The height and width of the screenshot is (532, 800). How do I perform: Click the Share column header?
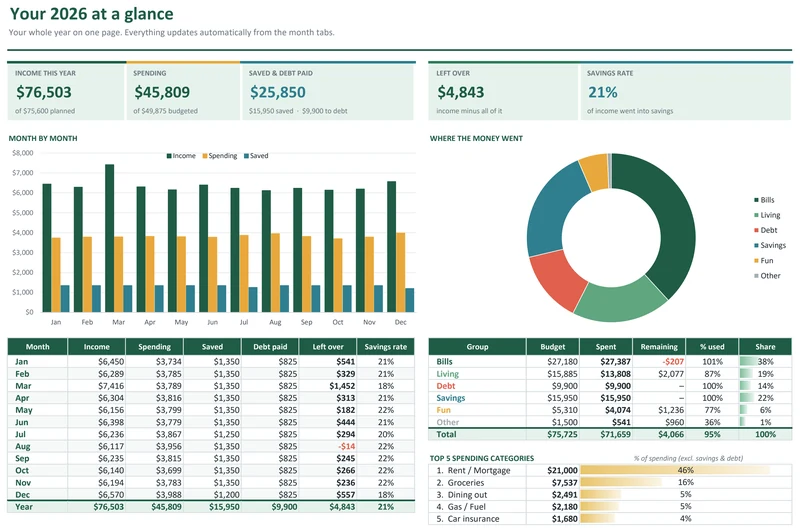coord(765,347)
